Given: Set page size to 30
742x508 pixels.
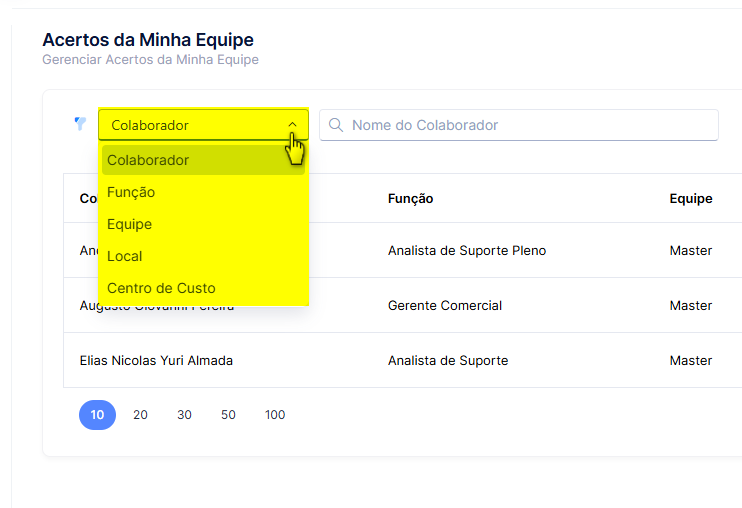Looking at the screenshot, I should (x=185, y=415).
